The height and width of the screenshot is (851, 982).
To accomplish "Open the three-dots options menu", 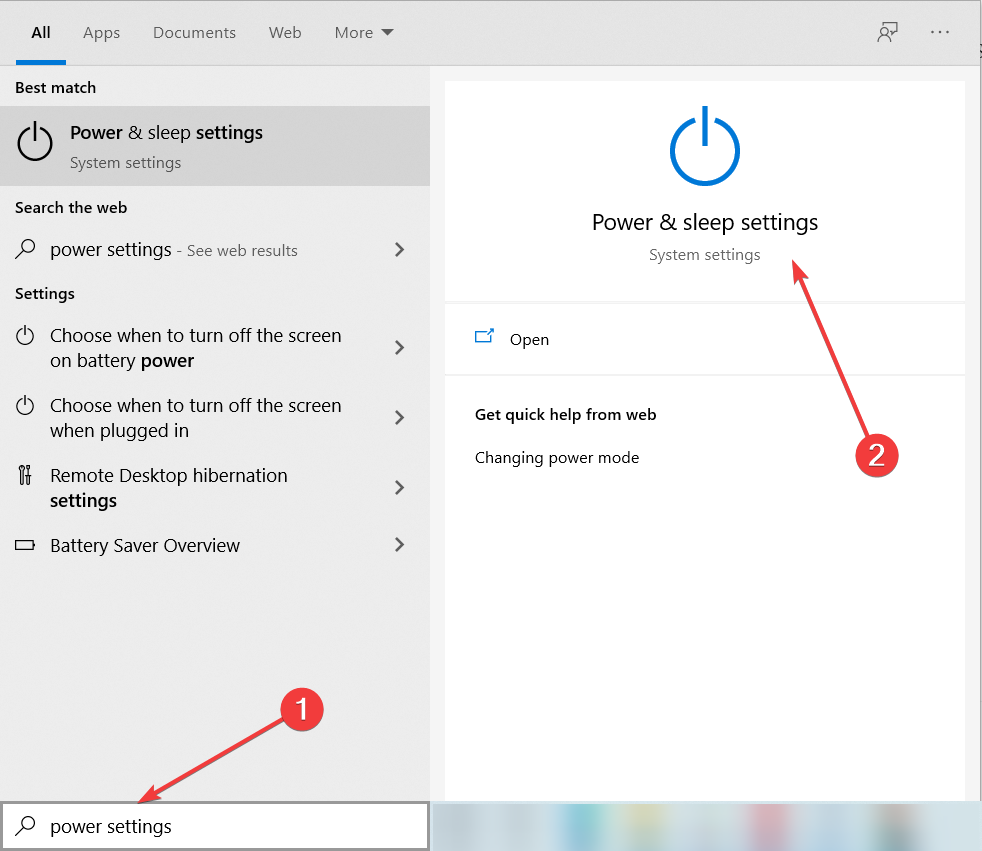I will 940,33.
